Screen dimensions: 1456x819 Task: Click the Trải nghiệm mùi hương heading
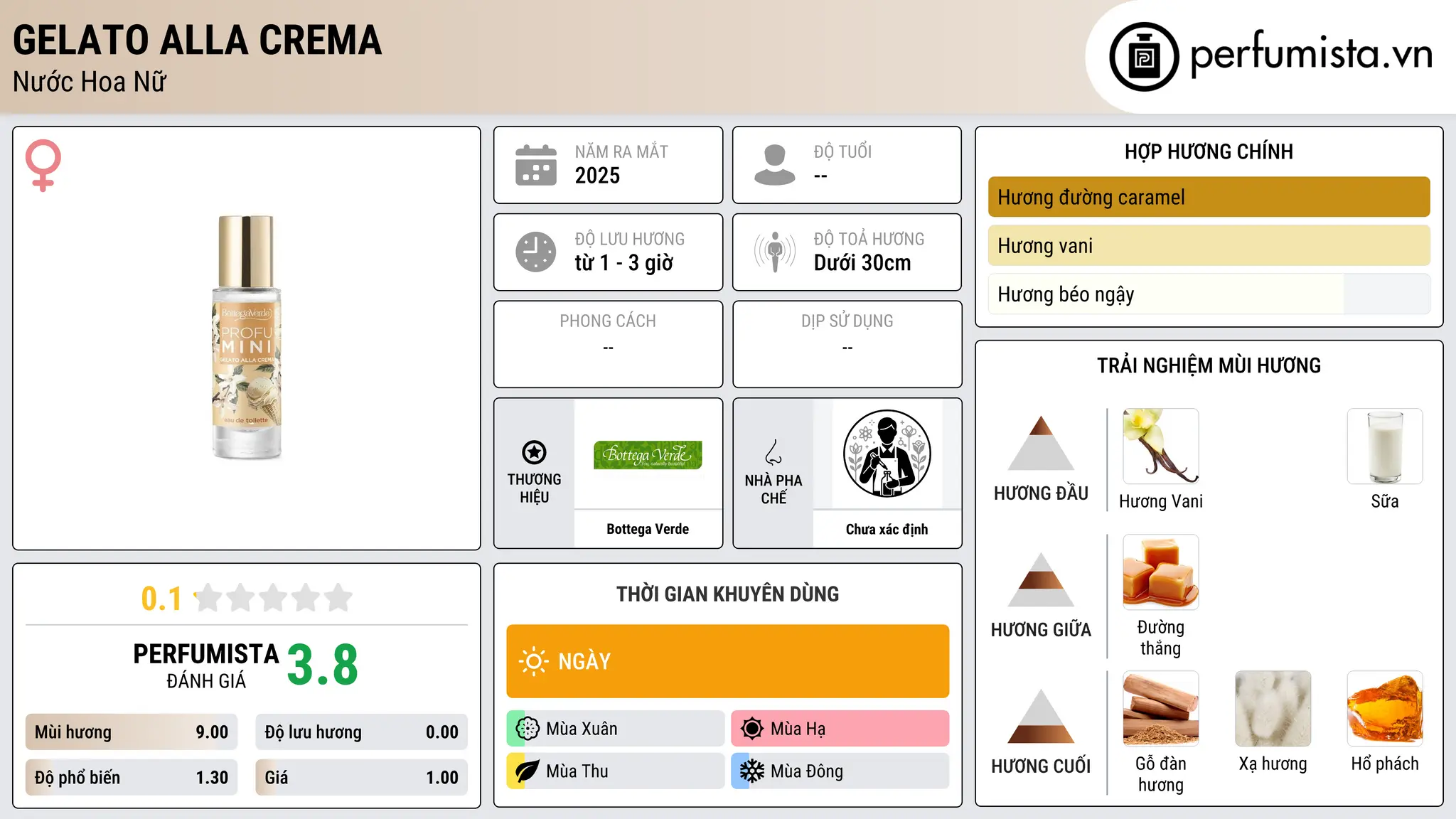click(1209, 365)
